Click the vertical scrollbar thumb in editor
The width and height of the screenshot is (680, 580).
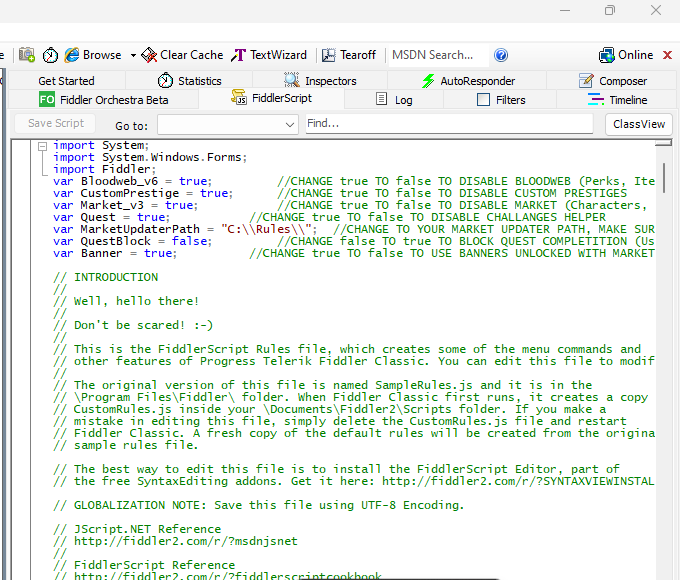[664, 178]
